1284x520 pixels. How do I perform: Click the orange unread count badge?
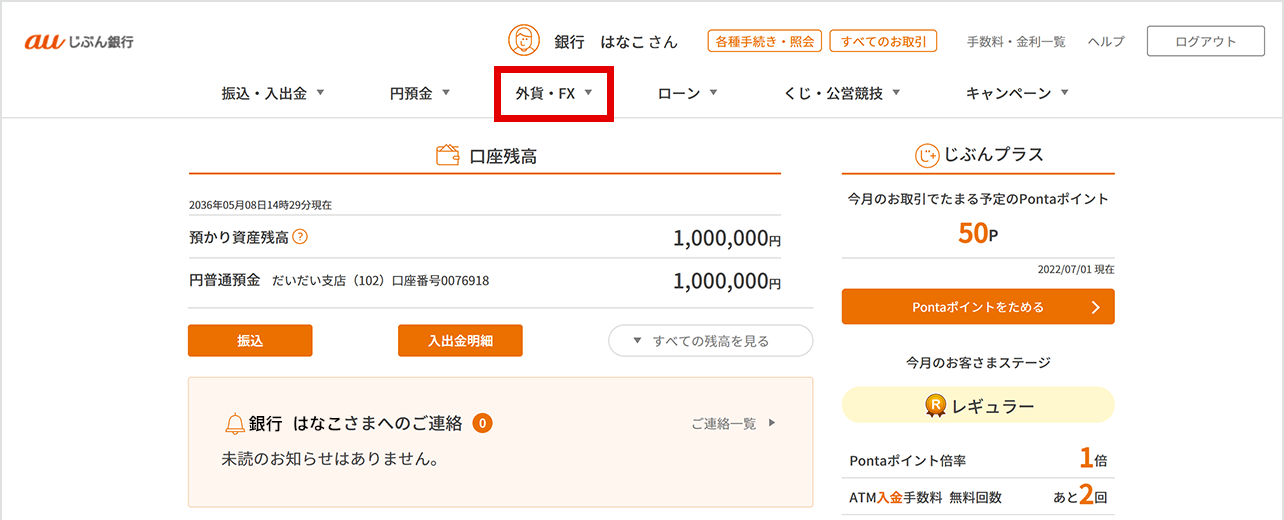(482, 424)
